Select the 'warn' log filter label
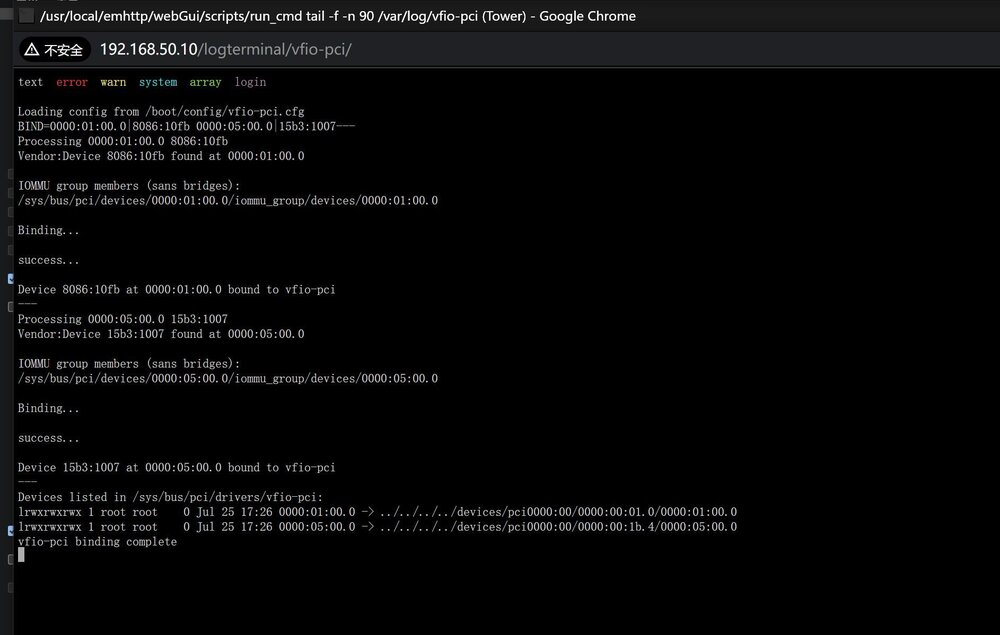Viewport: 1000px width, 635px height. [x=113, y=82]
